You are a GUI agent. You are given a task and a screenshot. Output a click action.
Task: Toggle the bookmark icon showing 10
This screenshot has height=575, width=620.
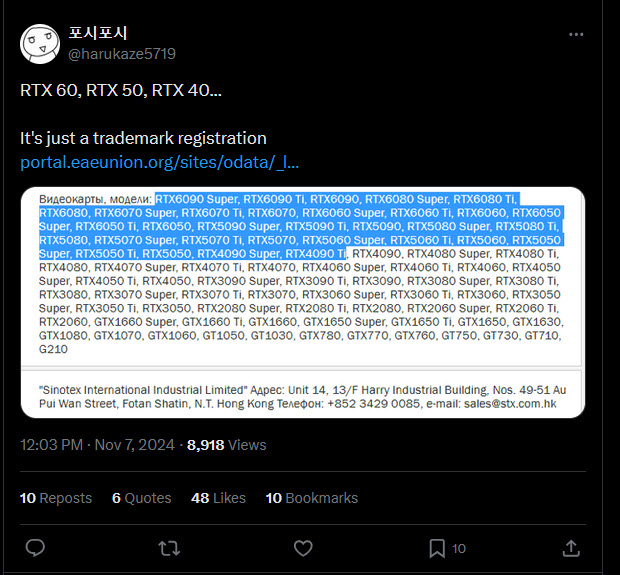437,549
